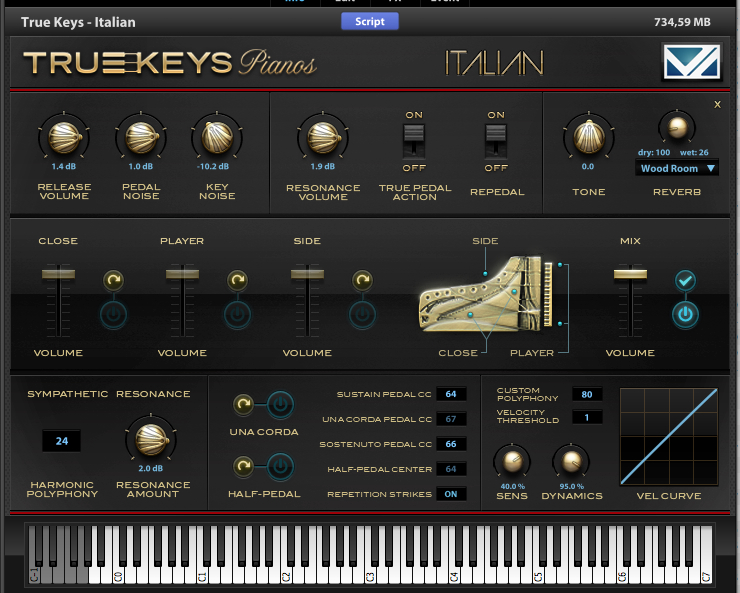This screenshot has width=740, height=593.
Task: Click the Tone knob
Action: (x=589, y=137)
